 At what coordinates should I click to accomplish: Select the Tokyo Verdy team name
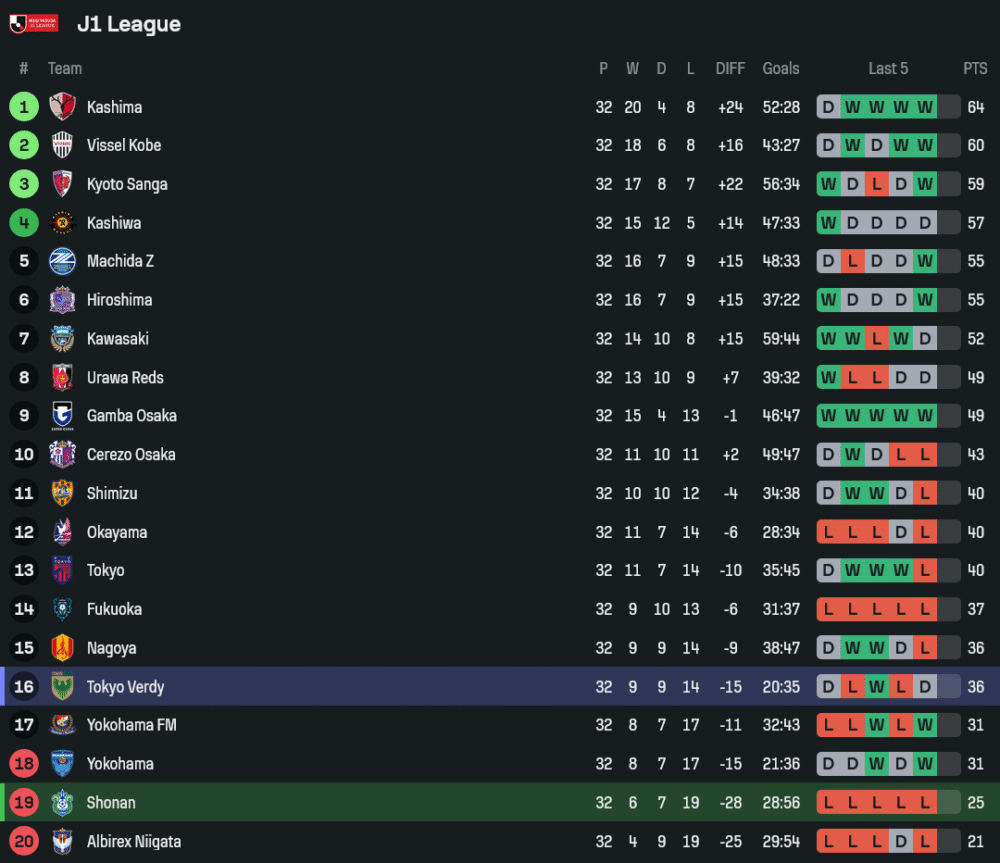(x=125, y=687)
